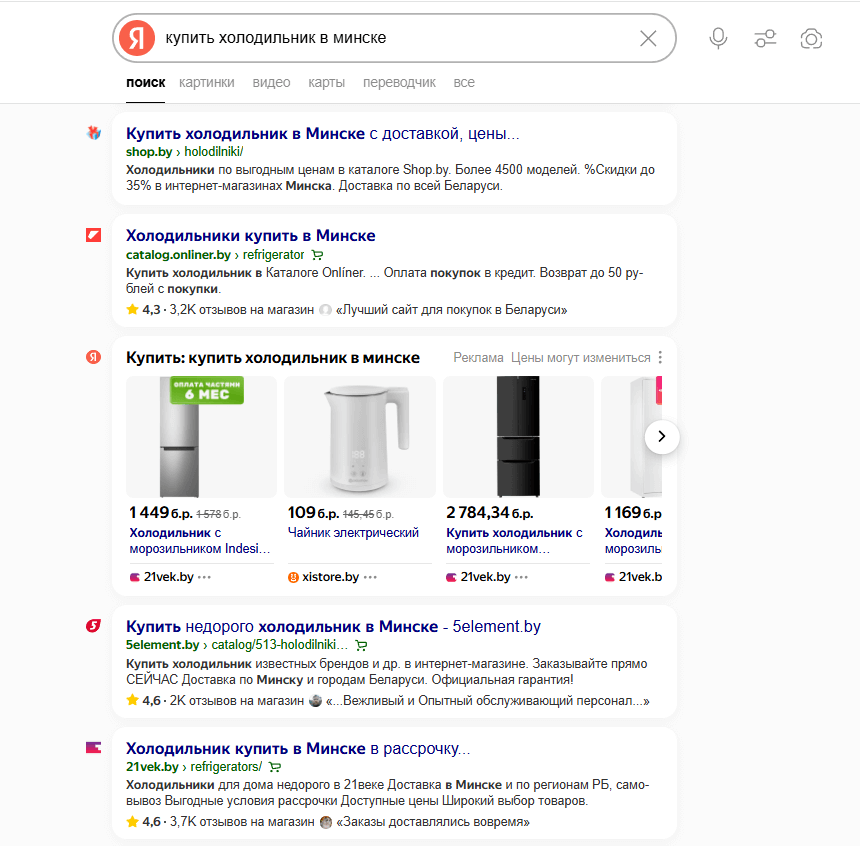The image size is (860, 846).
Task: Click the 109 б.р. kettle price
Action: pyautogui.click(x=313, y=512)
